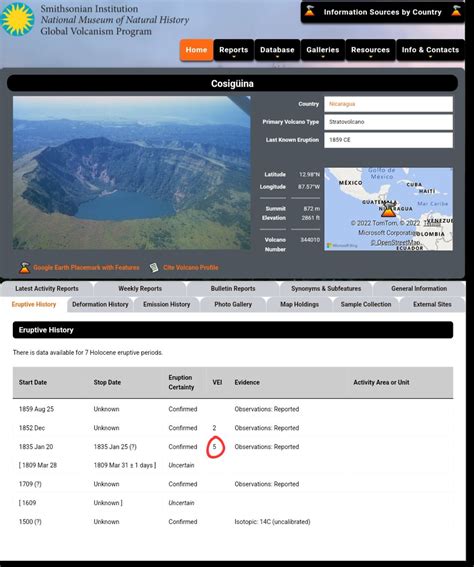Open the Cite Volcano Profile link
Screen dimensions: 474x567
(191, 268)
